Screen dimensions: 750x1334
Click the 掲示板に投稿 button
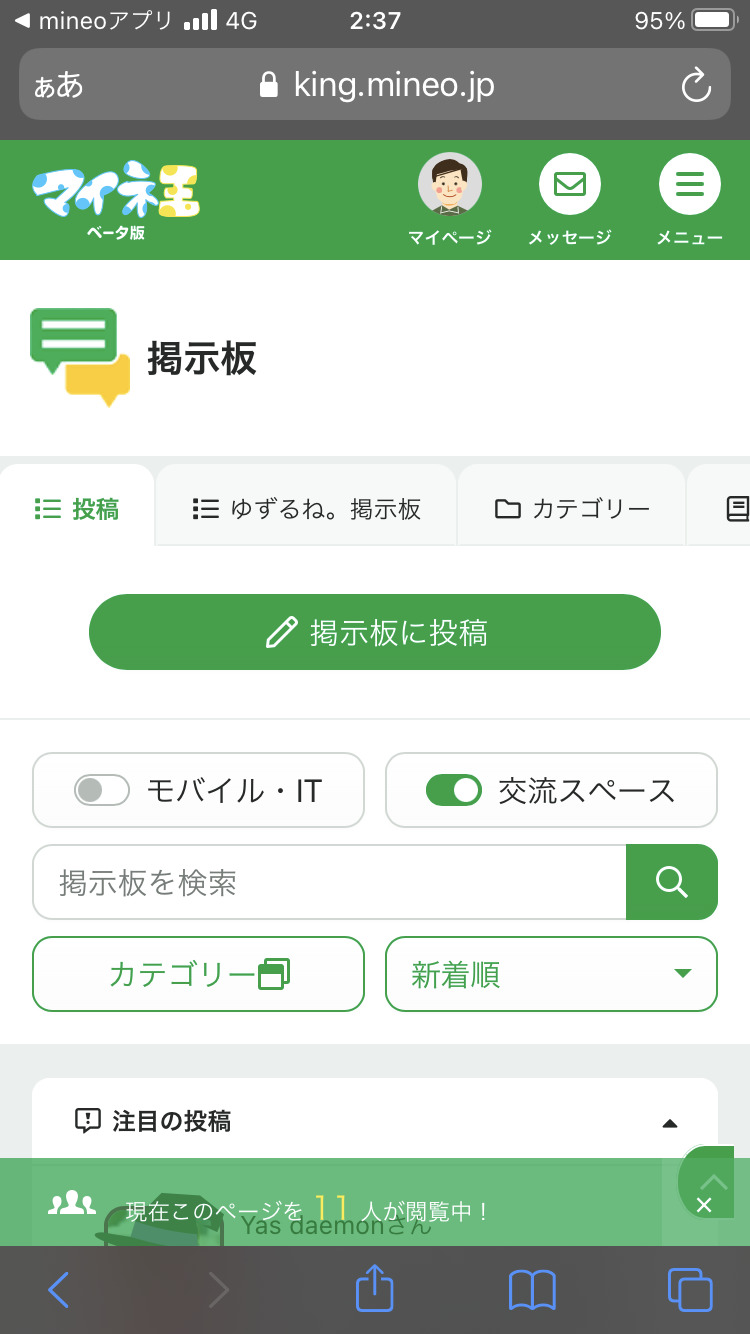tap(375, 632)
